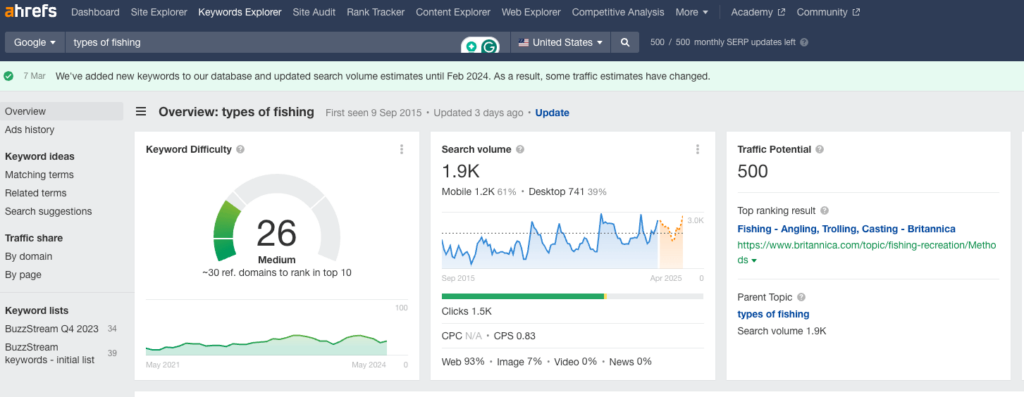The image size is (1024, 397).
Task: Open Site Audit tab
Action: (x=314, y=12)
